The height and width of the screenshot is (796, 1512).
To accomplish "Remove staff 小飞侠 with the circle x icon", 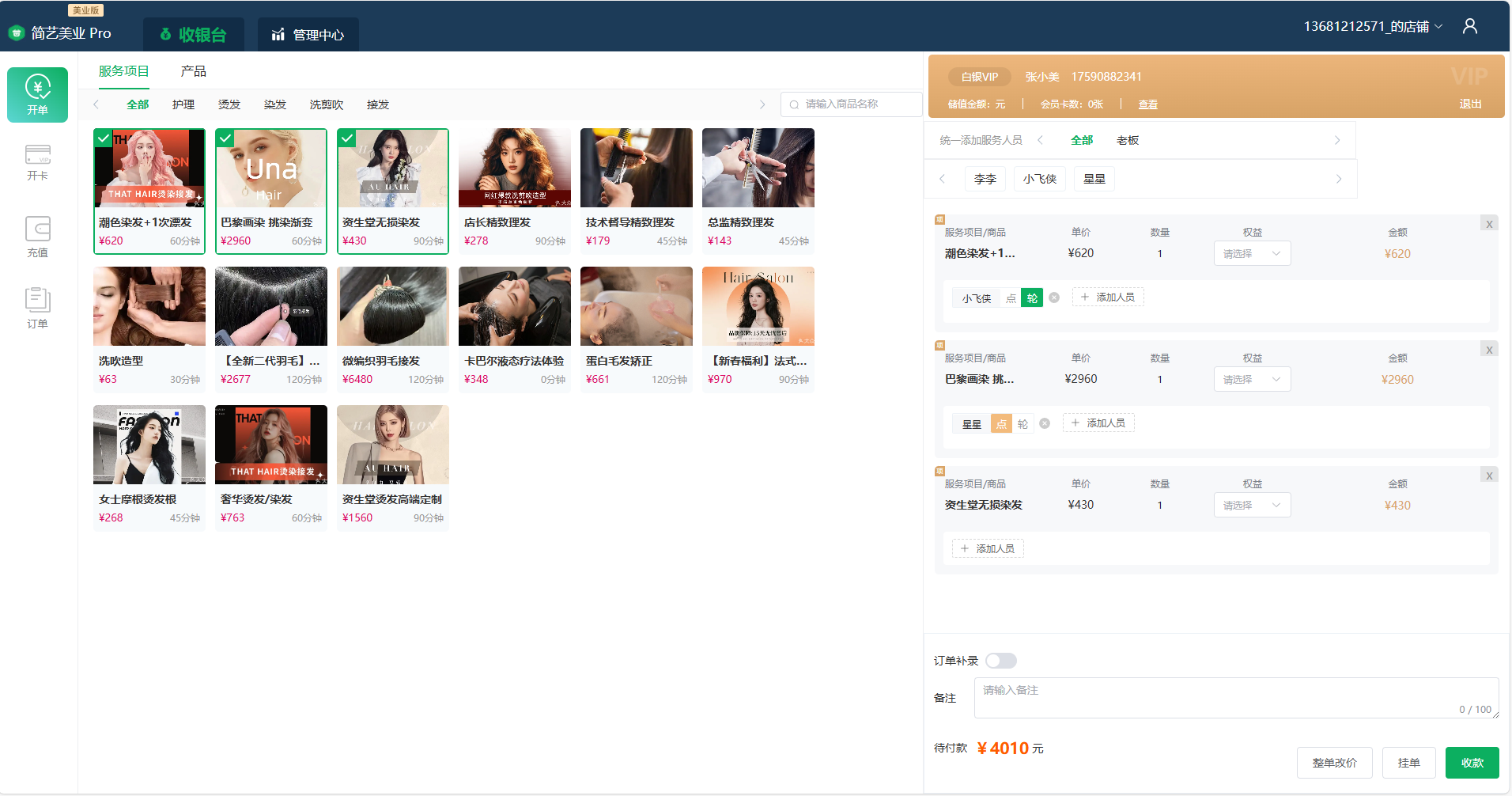I will pyautogui.click(x=1054, y=298).
